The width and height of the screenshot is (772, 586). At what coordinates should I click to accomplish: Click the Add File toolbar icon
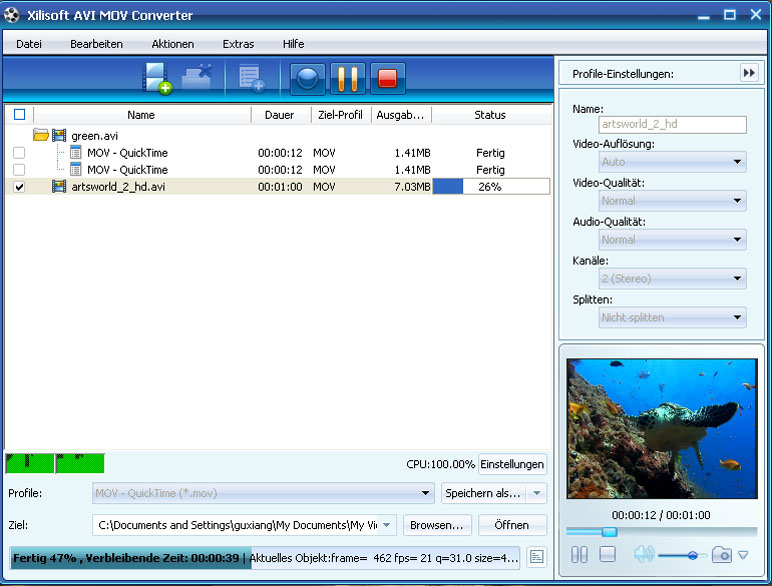pos(157,78)
